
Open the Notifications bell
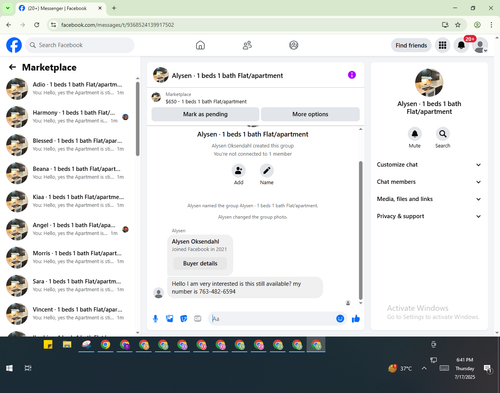[x=461, y=45]
